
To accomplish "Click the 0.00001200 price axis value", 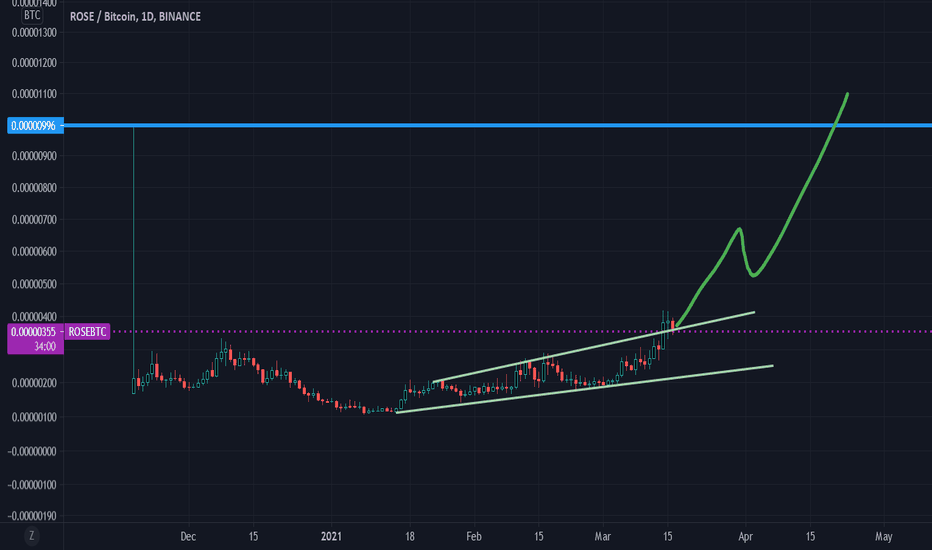I will 34,63.
